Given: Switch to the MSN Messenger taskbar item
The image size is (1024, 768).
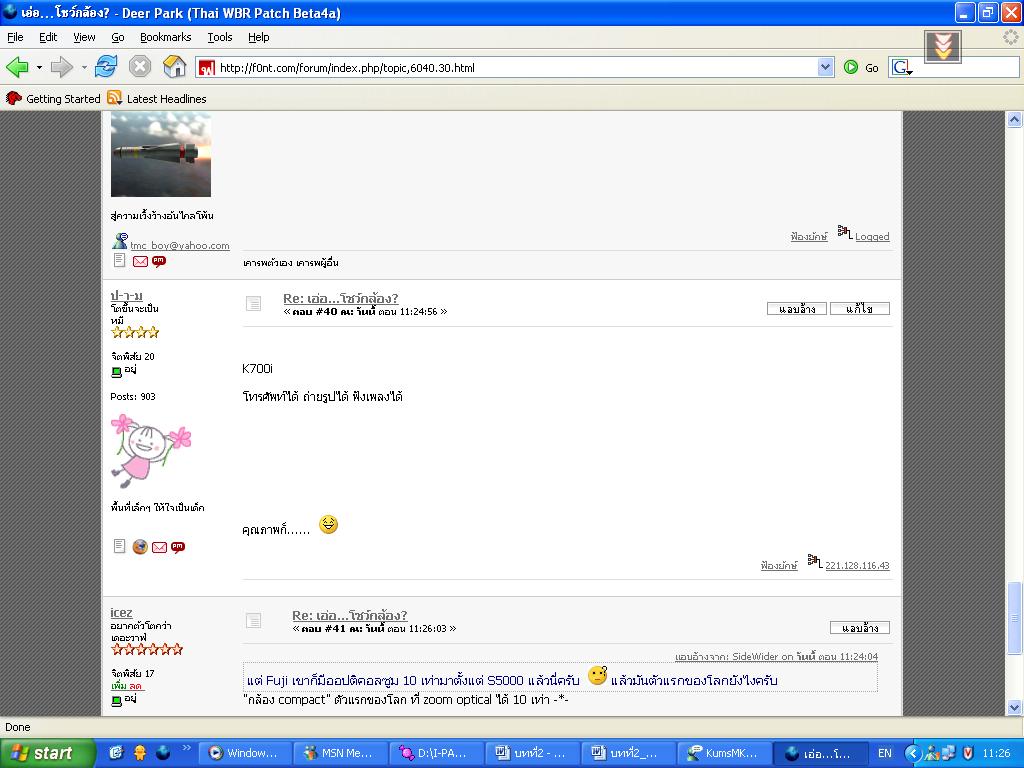Looking at the screenshot, I should tap(340, 753).
